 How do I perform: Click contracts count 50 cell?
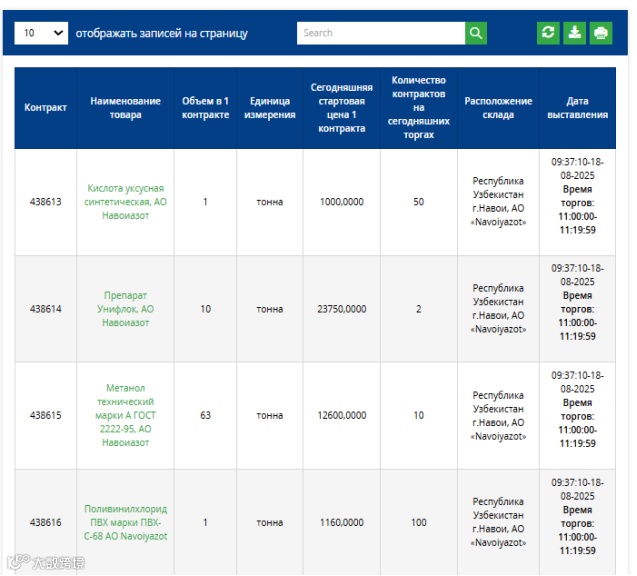click(418, 202)
